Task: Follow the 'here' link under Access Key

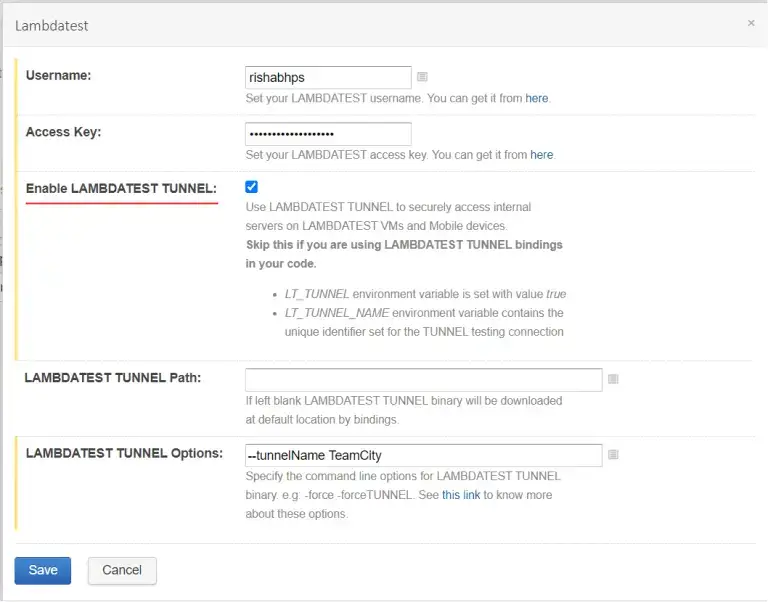Action: point(541,155)
